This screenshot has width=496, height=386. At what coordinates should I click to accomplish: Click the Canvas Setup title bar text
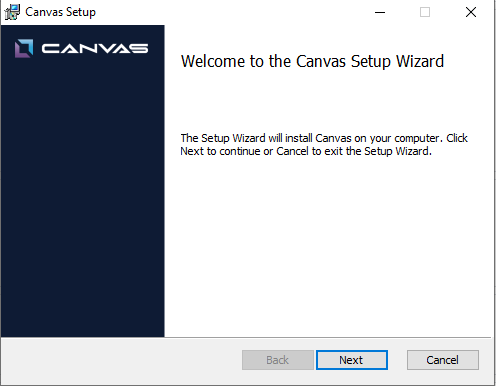pos(60,12)
